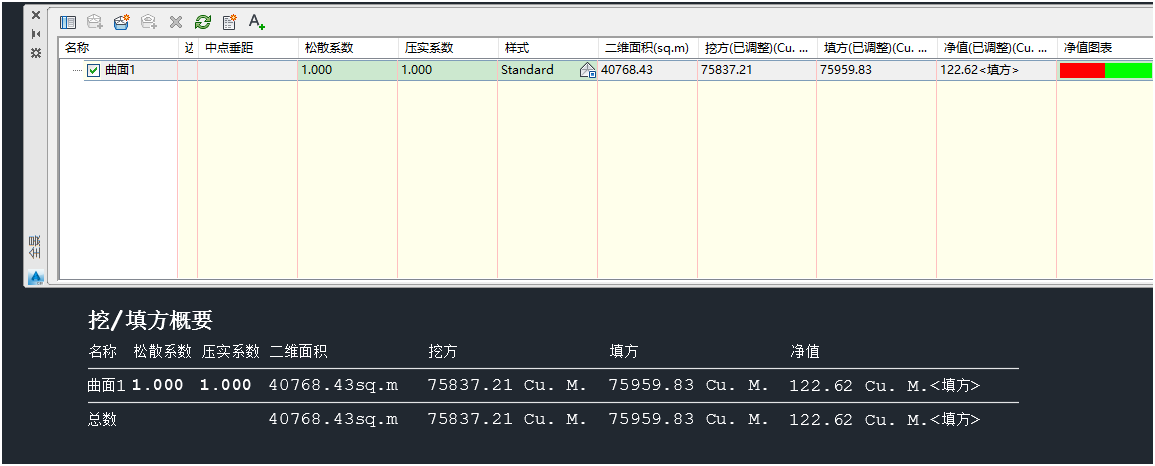Select the 122.62<填方> net value cell
1155x466 pixels.
[x=997, y=71]
